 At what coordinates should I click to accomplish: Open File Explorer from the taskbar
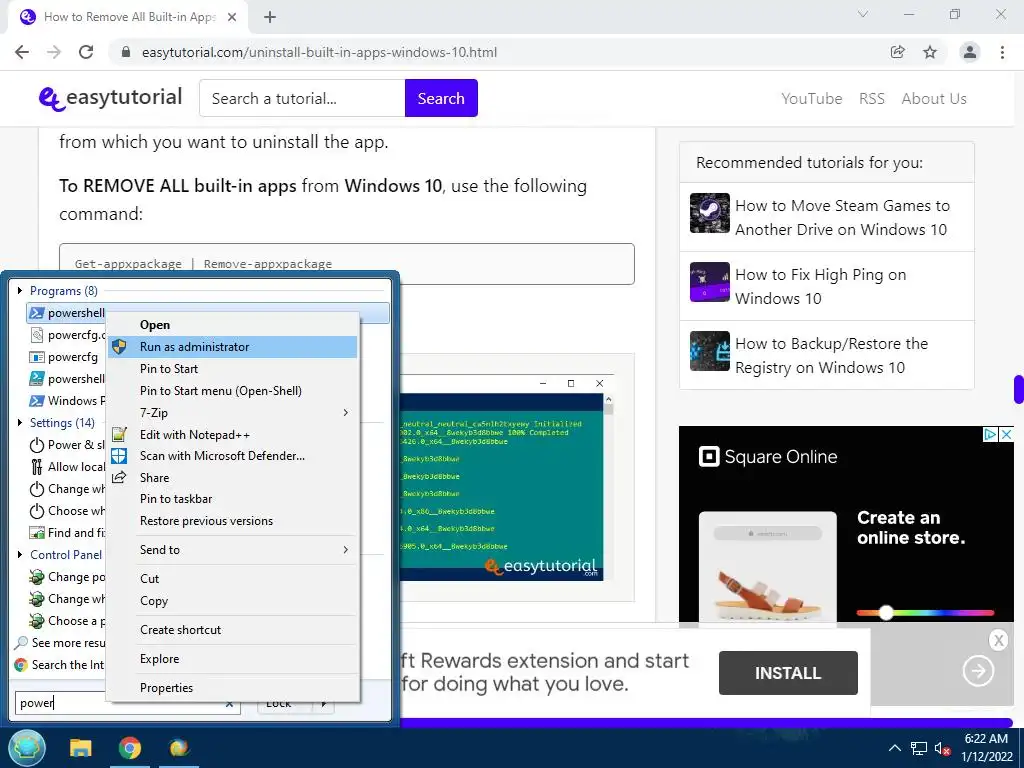point(81,748)
